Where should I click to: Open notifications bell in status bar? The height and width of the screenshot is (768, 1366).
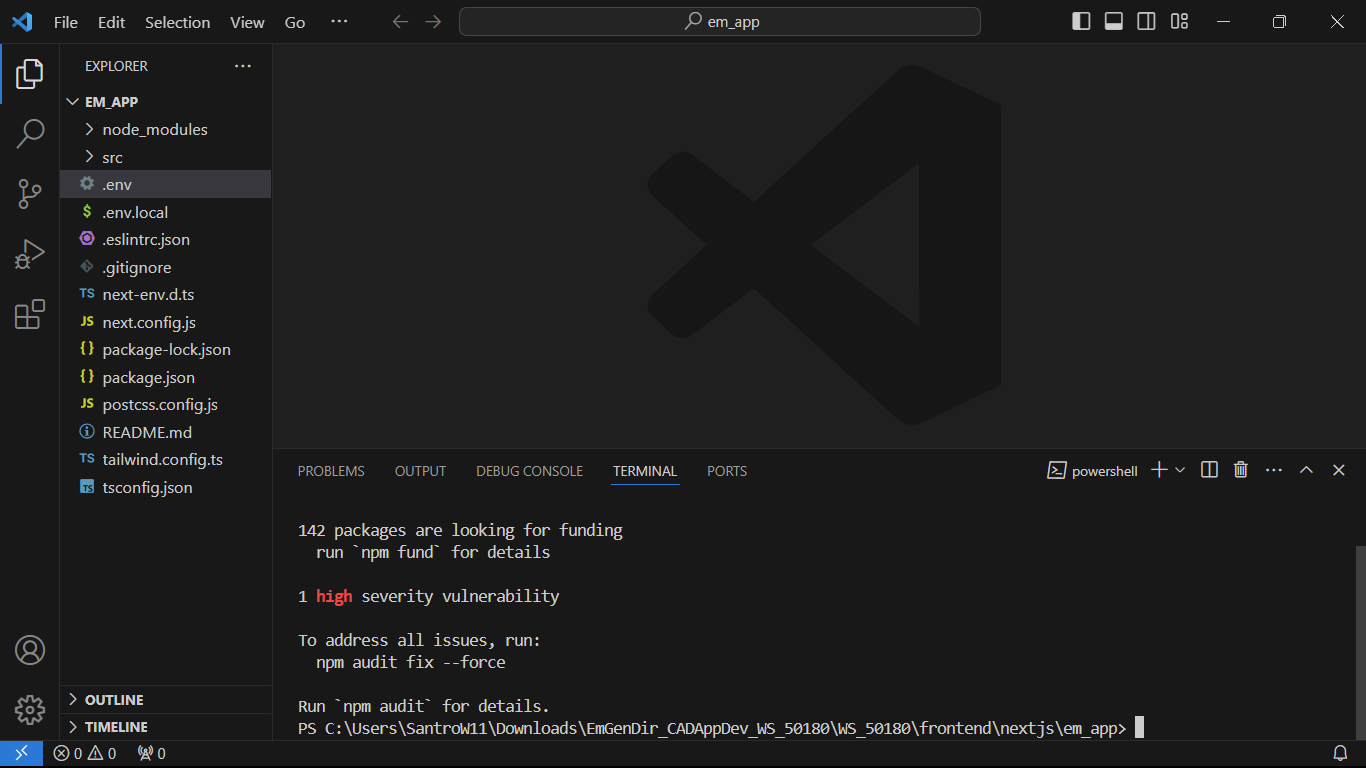click(1340, 753)
